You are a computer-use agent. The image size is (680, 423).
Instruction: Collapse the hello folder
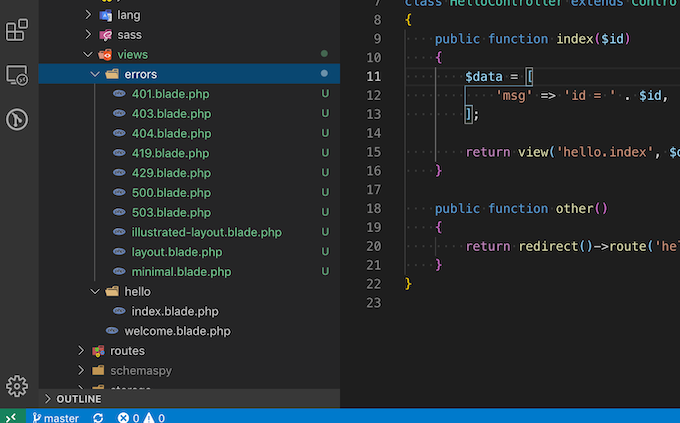pos(95,292)
